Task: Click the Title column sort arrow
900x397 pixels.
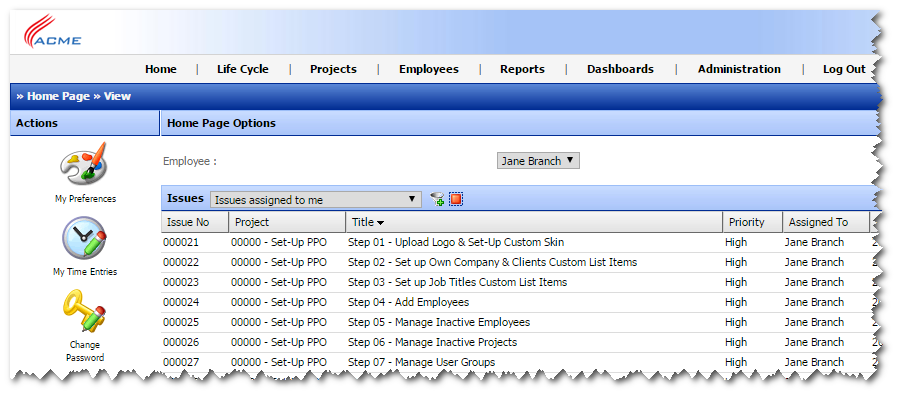Action: 380,223
